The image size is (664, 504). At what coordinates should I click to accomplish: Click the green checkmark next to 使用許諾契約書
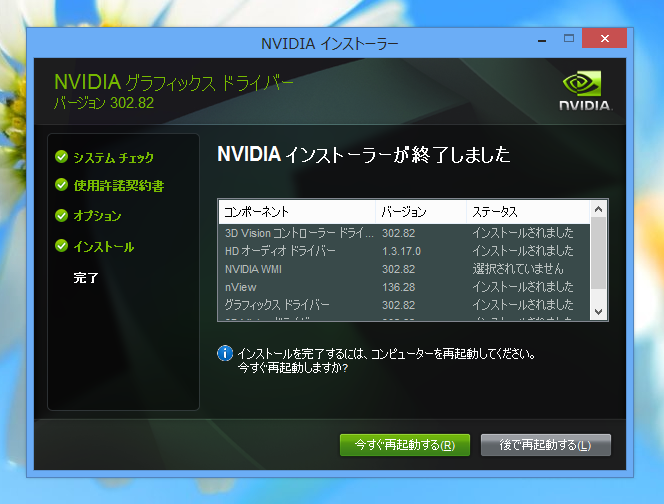pyautogui.click(x=61, y=185)
